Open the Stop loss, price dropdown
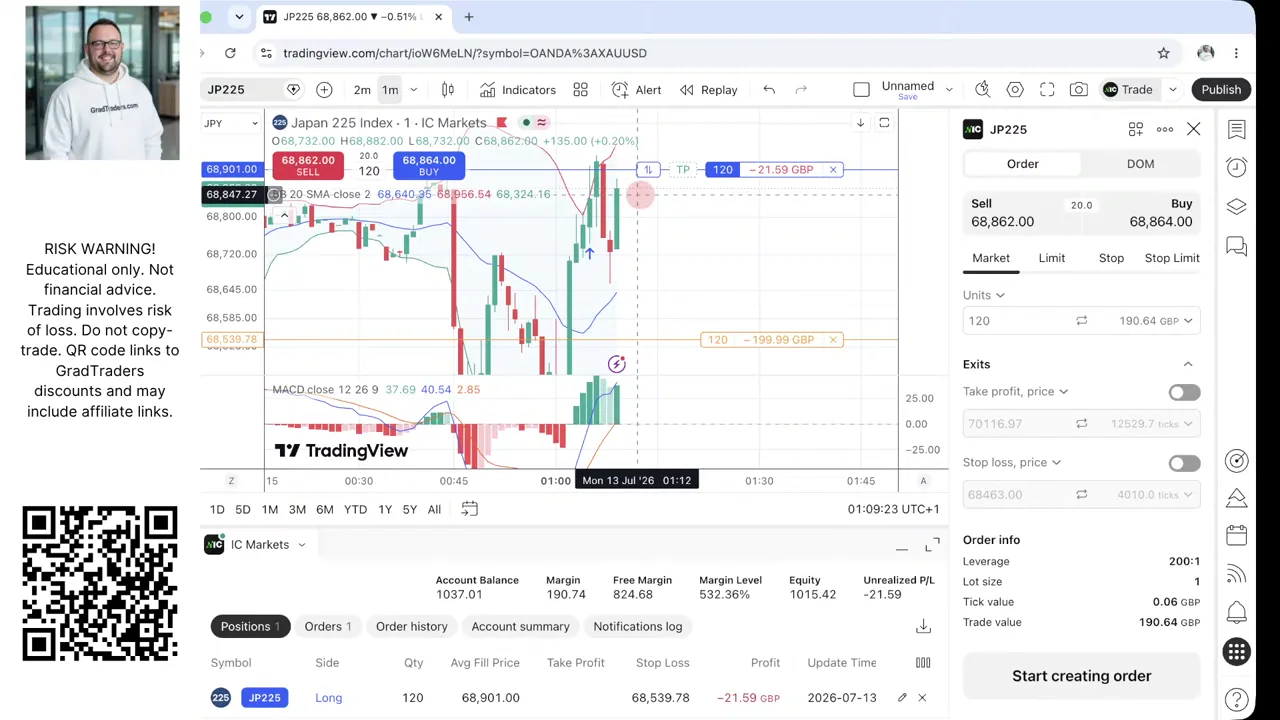This screenshot has height=720, width=1280. (1012, 462)
